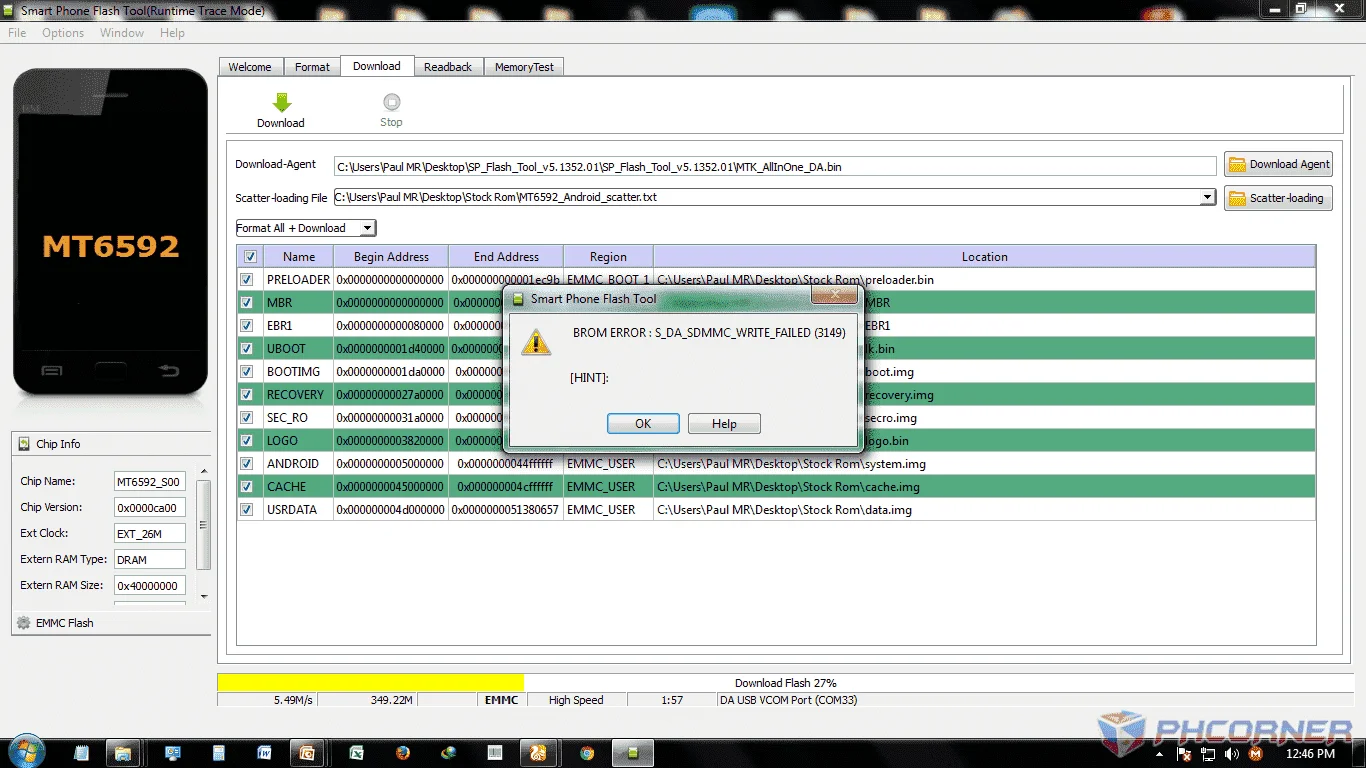Image resolution: width=1366 pixels, height=768 pixels.
Task: Click the Download-Agent file path field
Action: 775,167
